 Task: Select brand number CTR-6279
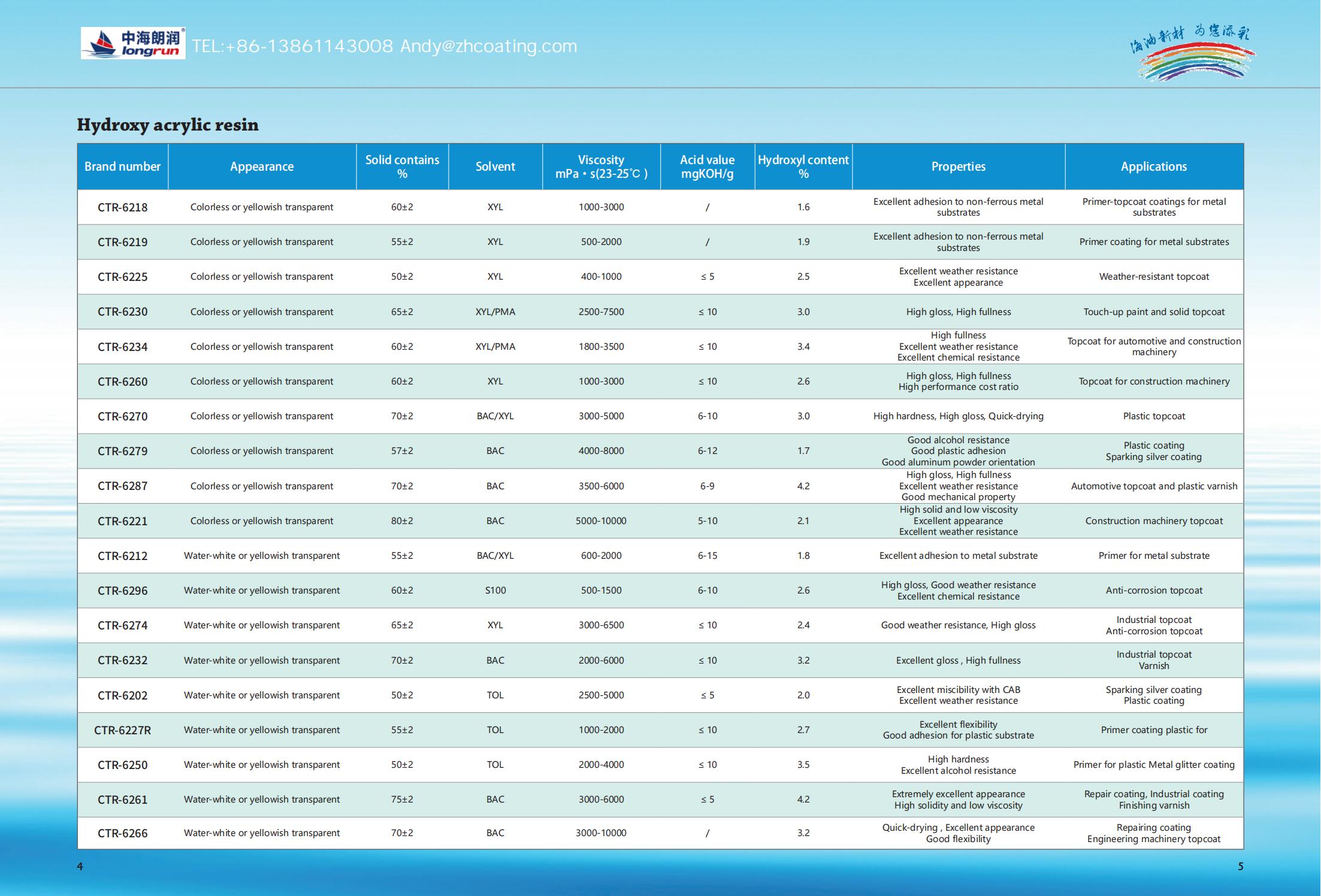122,451
